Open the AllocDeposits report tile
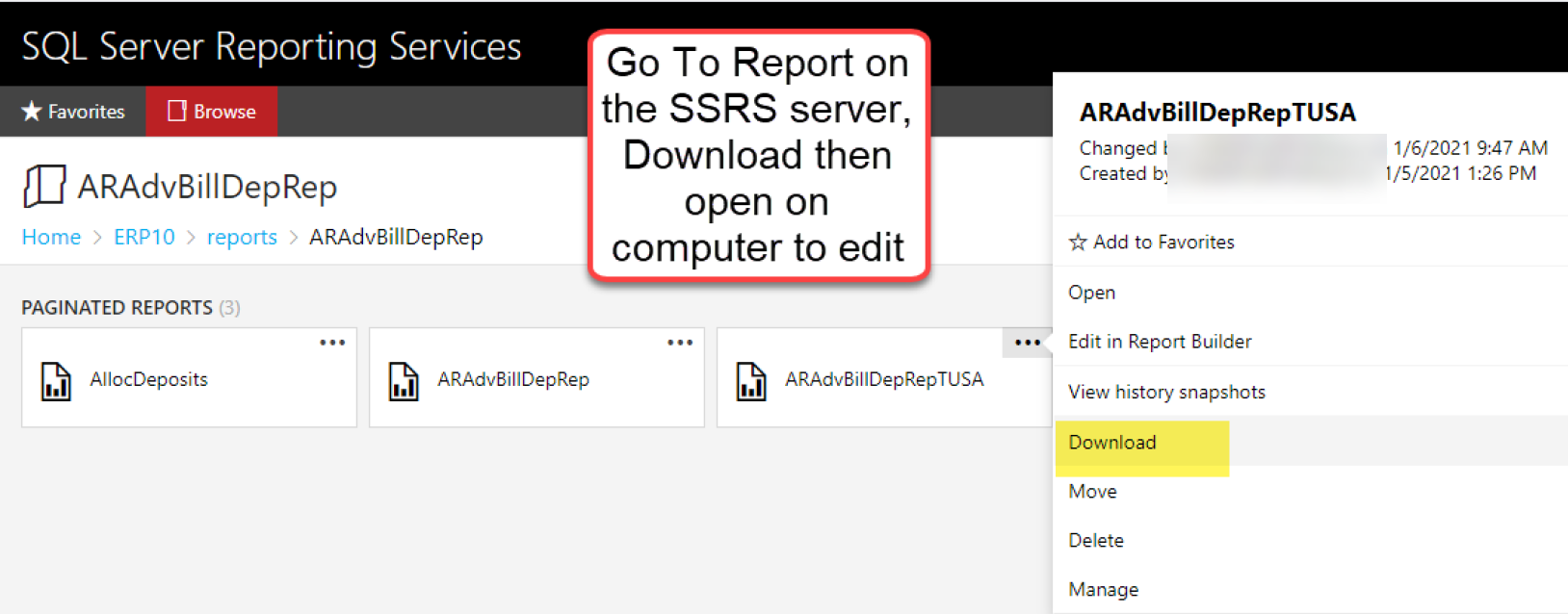Screen dimensions: 1568x614 [189, 378]
